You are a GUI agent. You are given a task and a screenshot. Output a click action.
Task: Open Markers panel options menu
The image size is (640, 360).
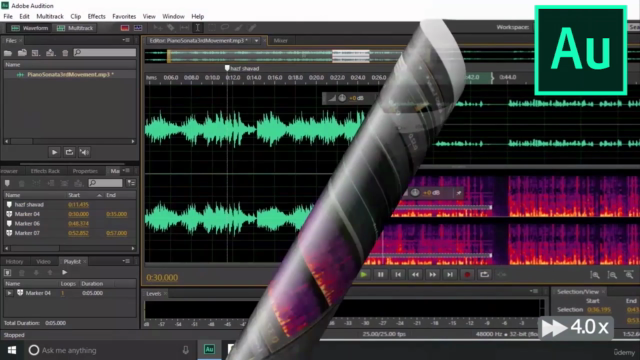[126, 171]
